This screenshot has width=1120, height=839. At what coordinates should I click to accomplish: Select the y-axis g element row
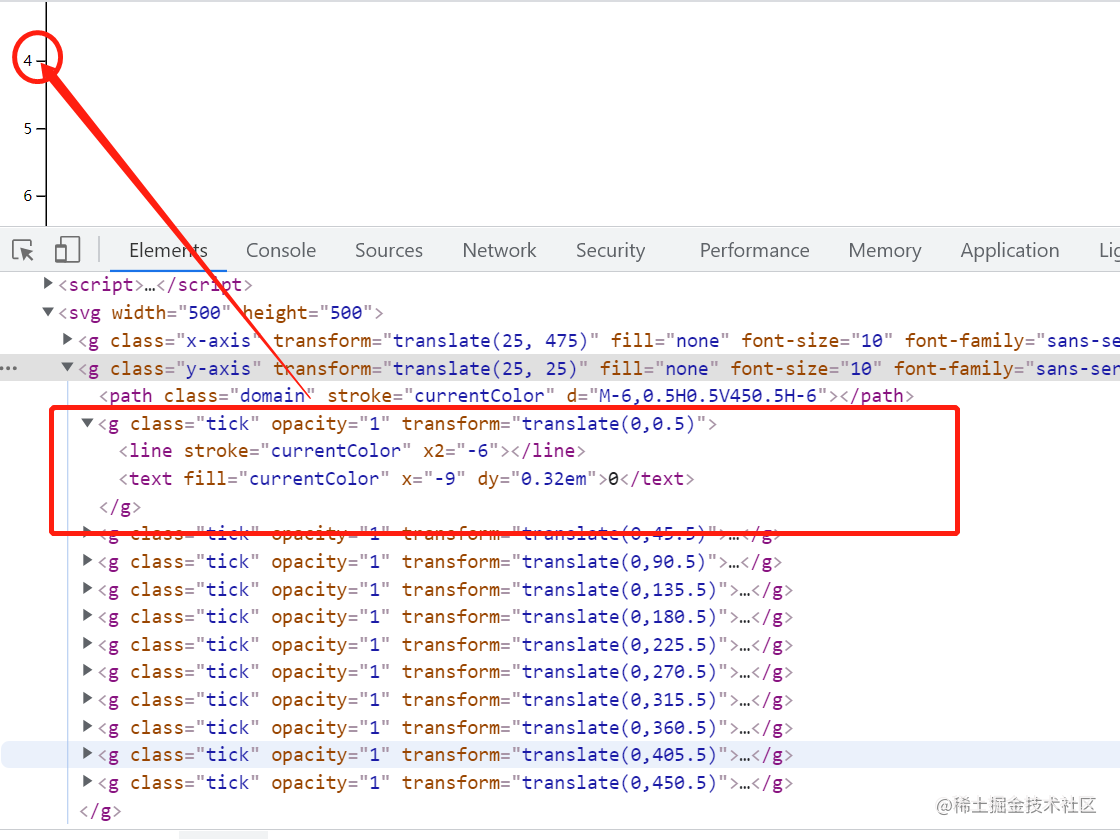pyautogui.click(x=560, y=368)
